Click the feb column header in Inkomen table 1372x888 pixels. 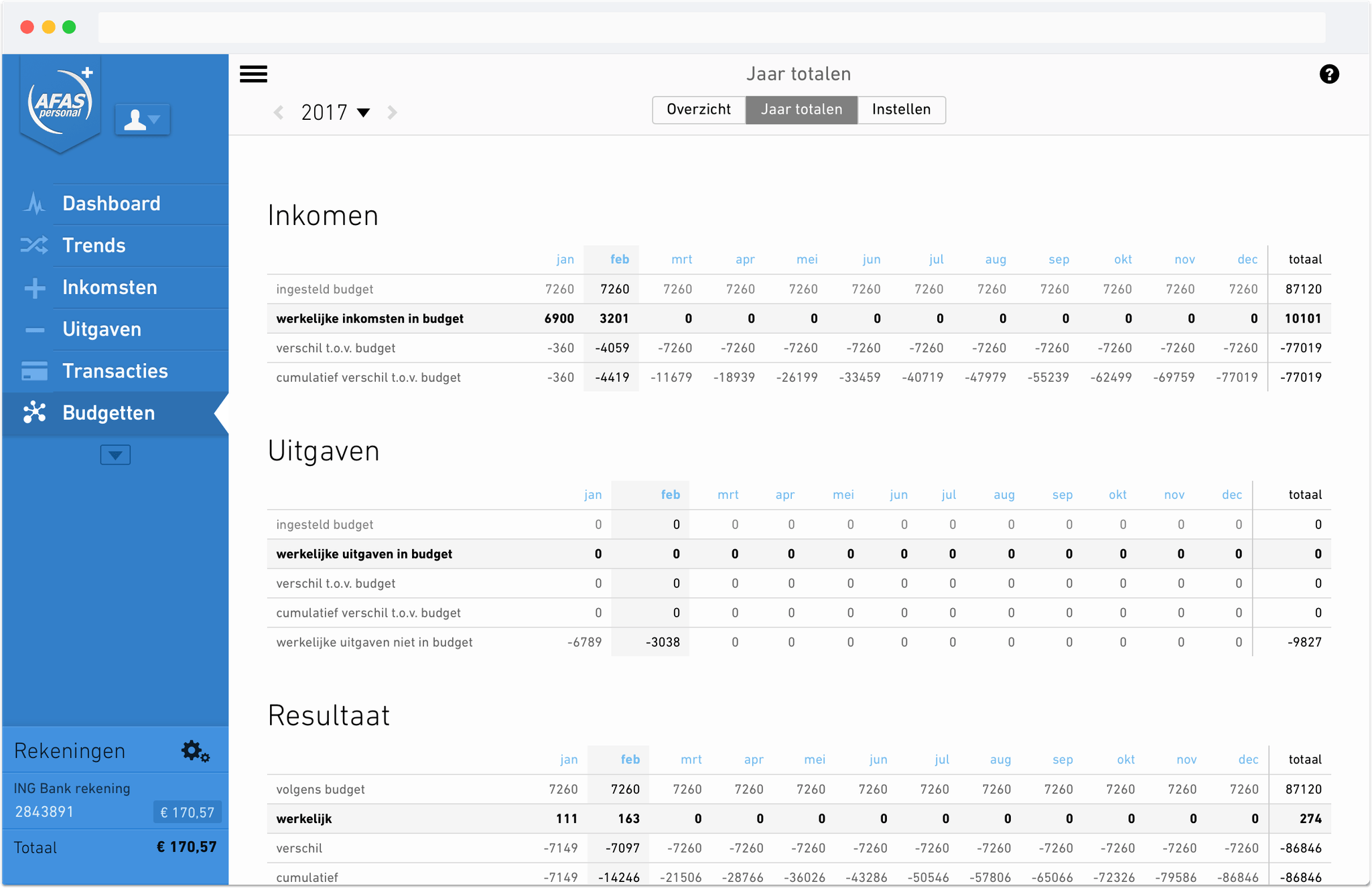click(619, 259)
